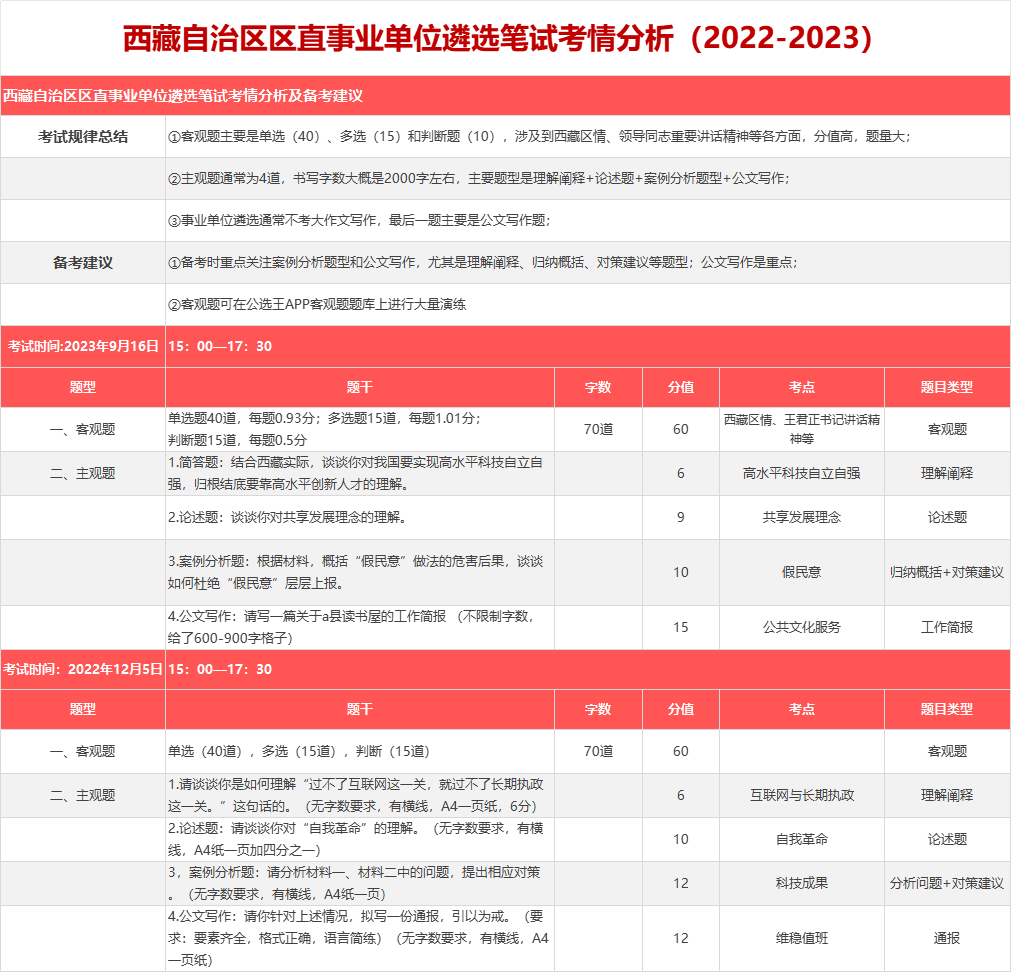The height and width of the screenshot is (972, 1011).
Task: Click the red banner ending with 备考建议
Action: tap(182, 96)
